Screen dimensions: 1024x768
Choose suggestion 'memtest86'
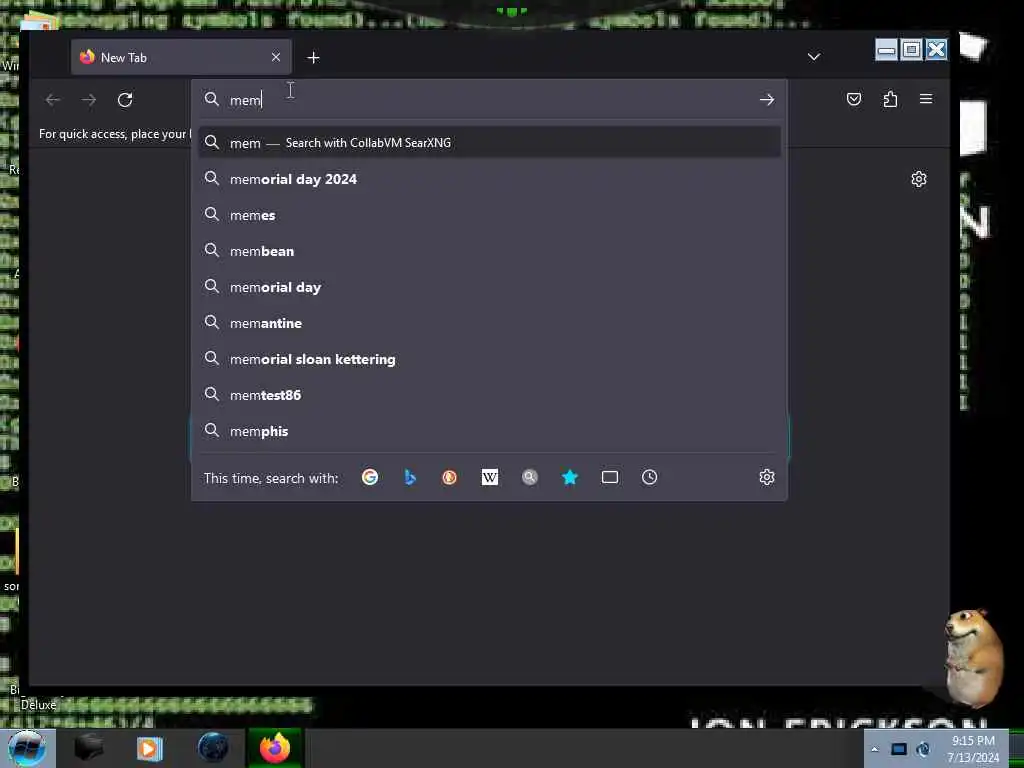pos(489,395)
